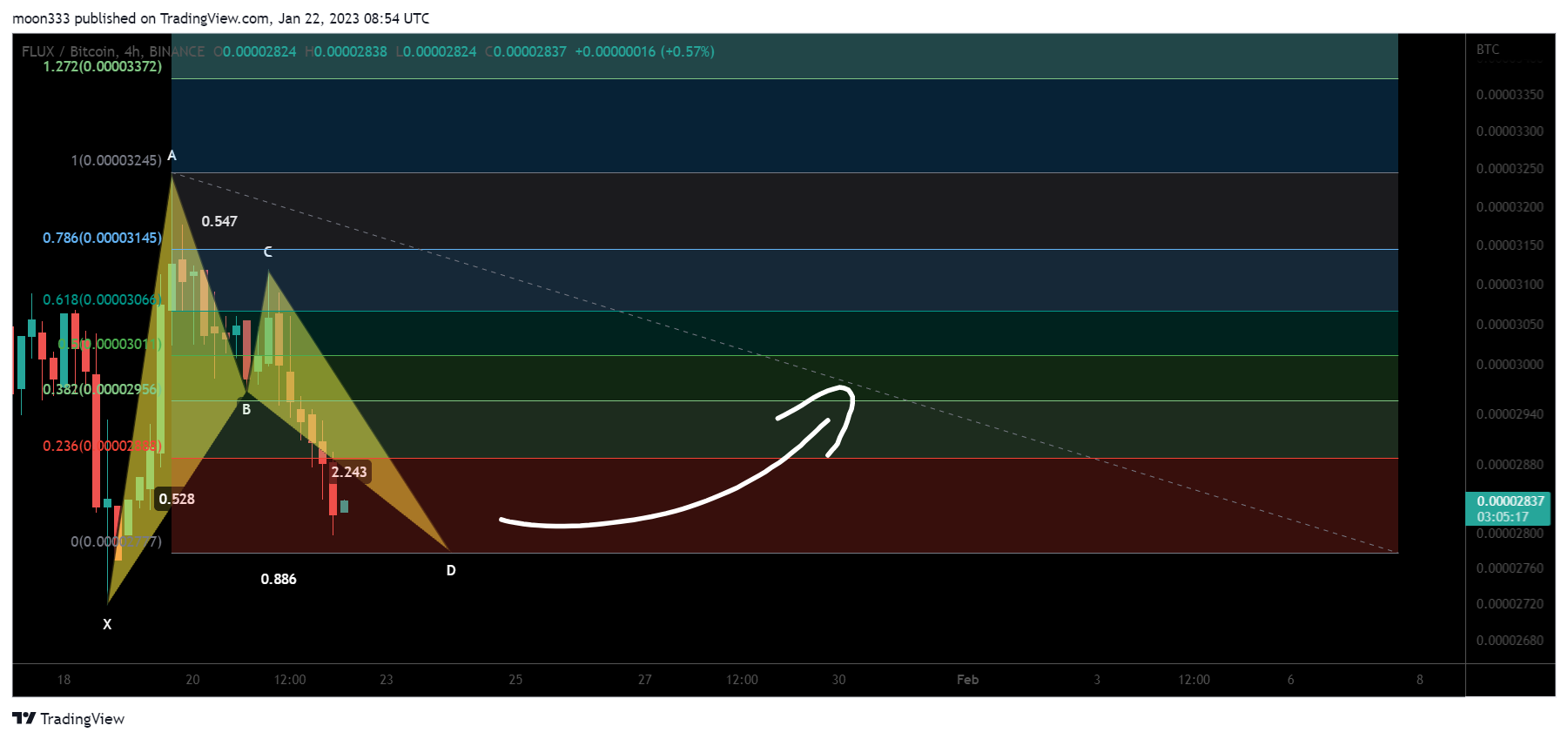This screenshot has width=1568, height=739.
Task: Click the 0.236 red Fibonacci label
Action: point(103,446)
